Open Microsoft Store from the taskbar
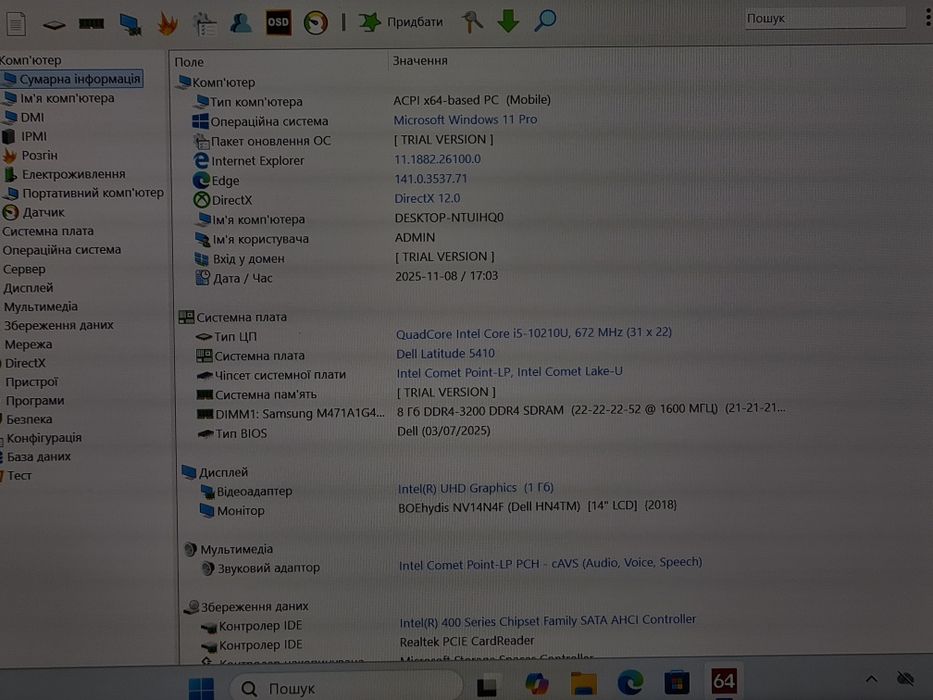The image size is (933, 700). (x=677, y=682)
